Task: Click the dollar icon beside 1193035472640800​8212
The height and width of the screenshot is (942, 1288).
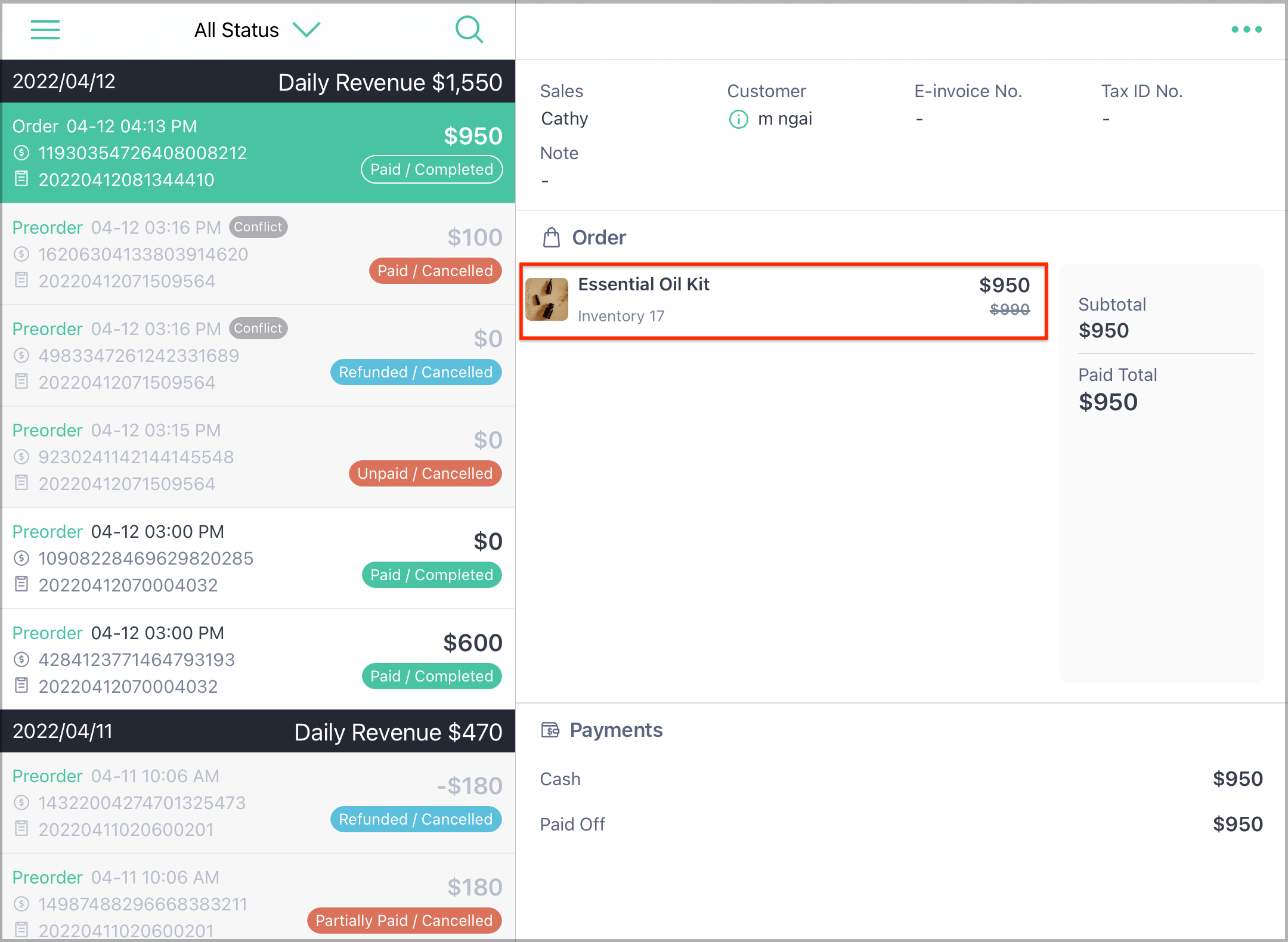Action: coord(21,153)
